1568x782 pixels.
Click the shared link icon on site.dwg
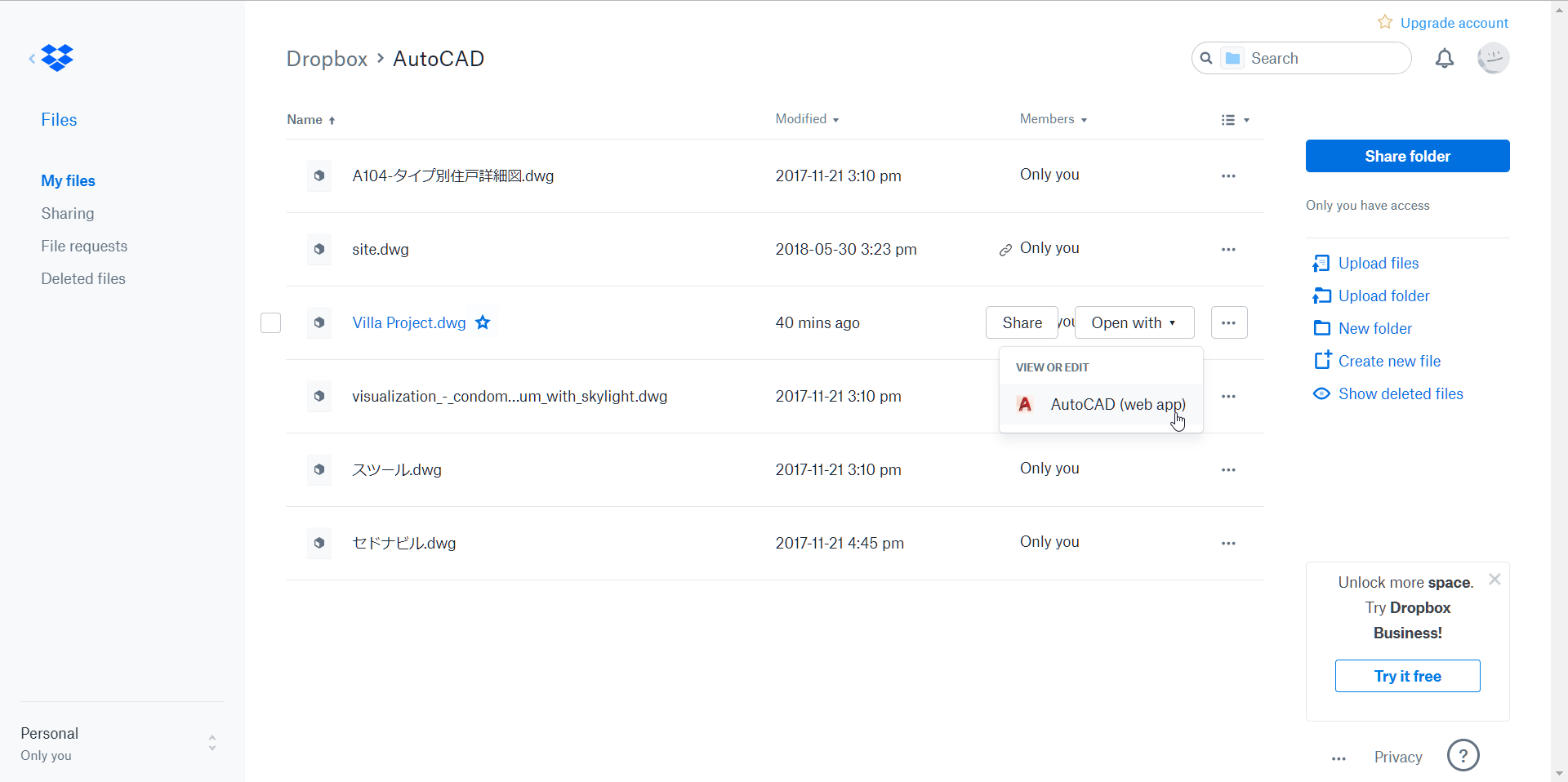click(x=1005, y=250)
